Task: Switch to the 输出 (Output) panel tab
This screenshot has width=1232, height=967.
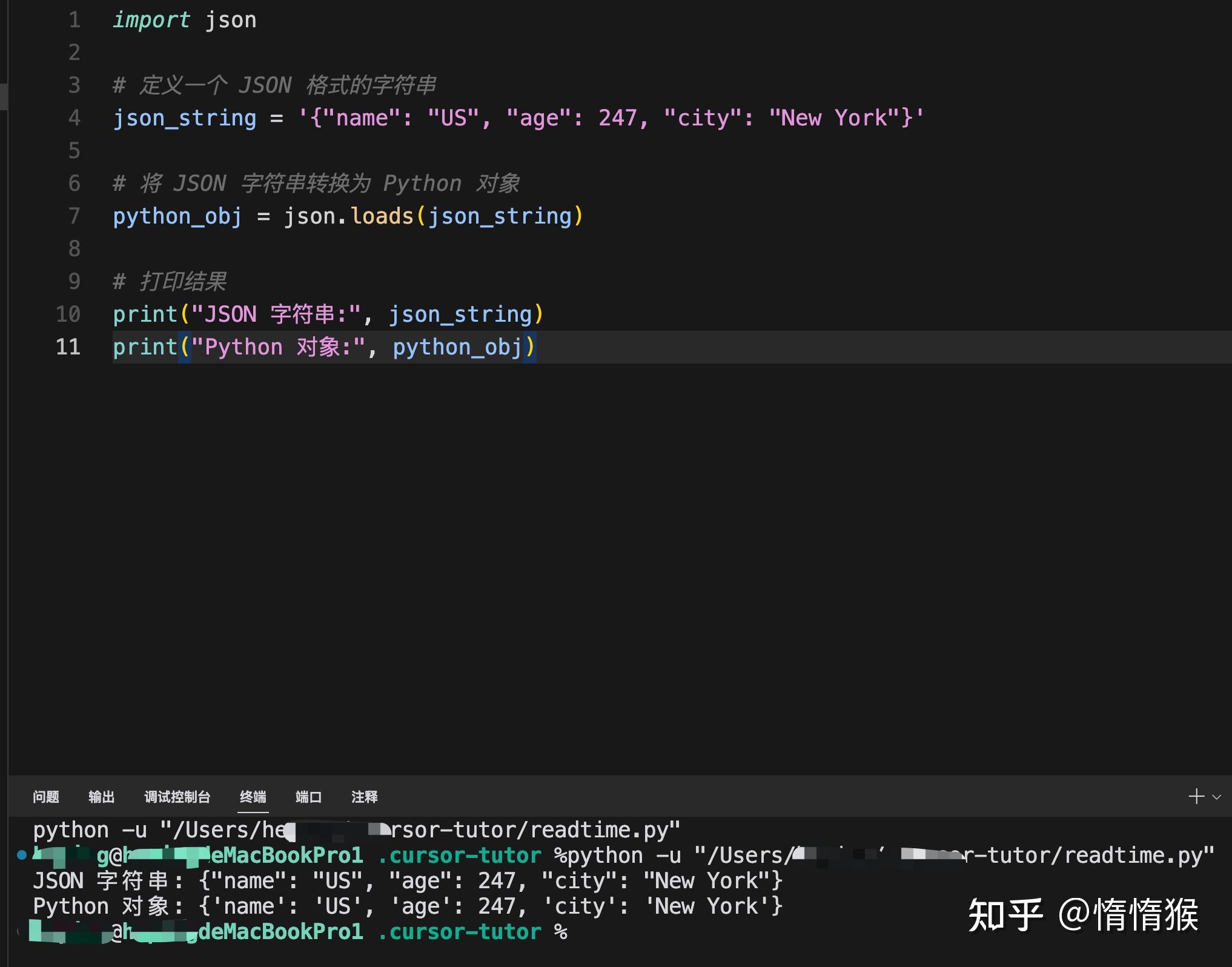Action: pyautogui.click(x=101, y=797)
